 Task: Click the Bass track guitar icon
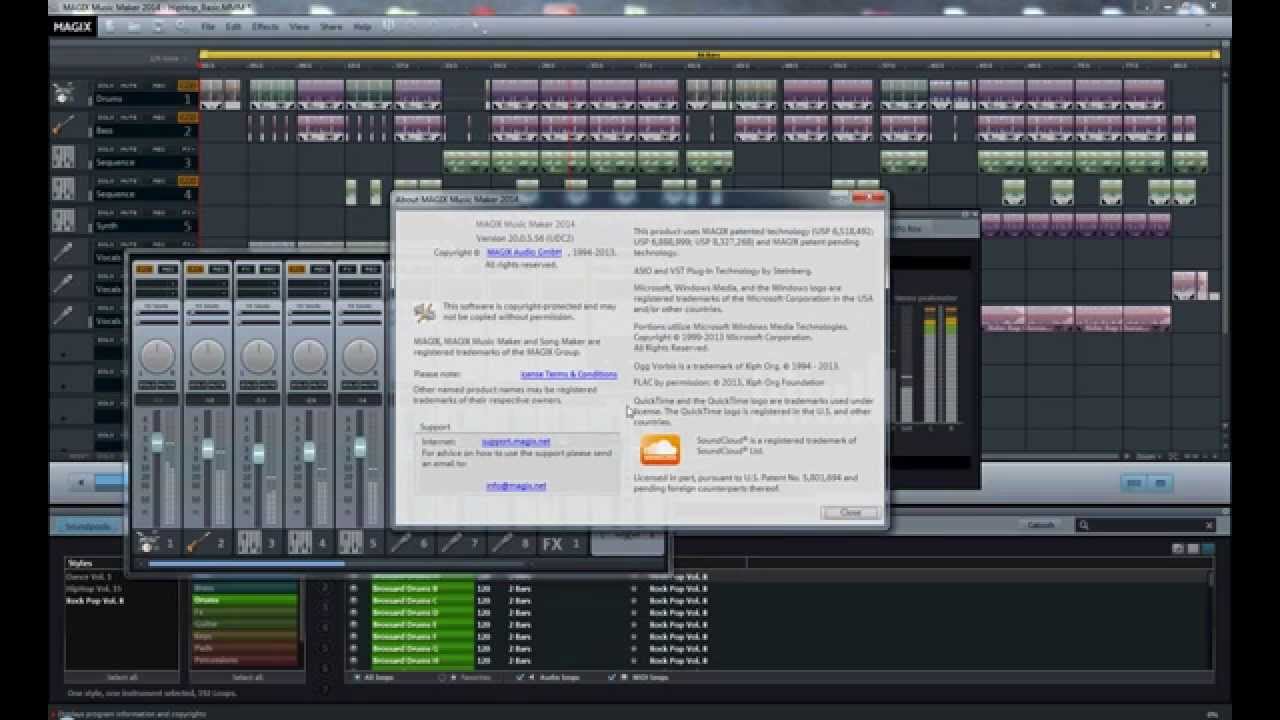(x=63, y=126)
